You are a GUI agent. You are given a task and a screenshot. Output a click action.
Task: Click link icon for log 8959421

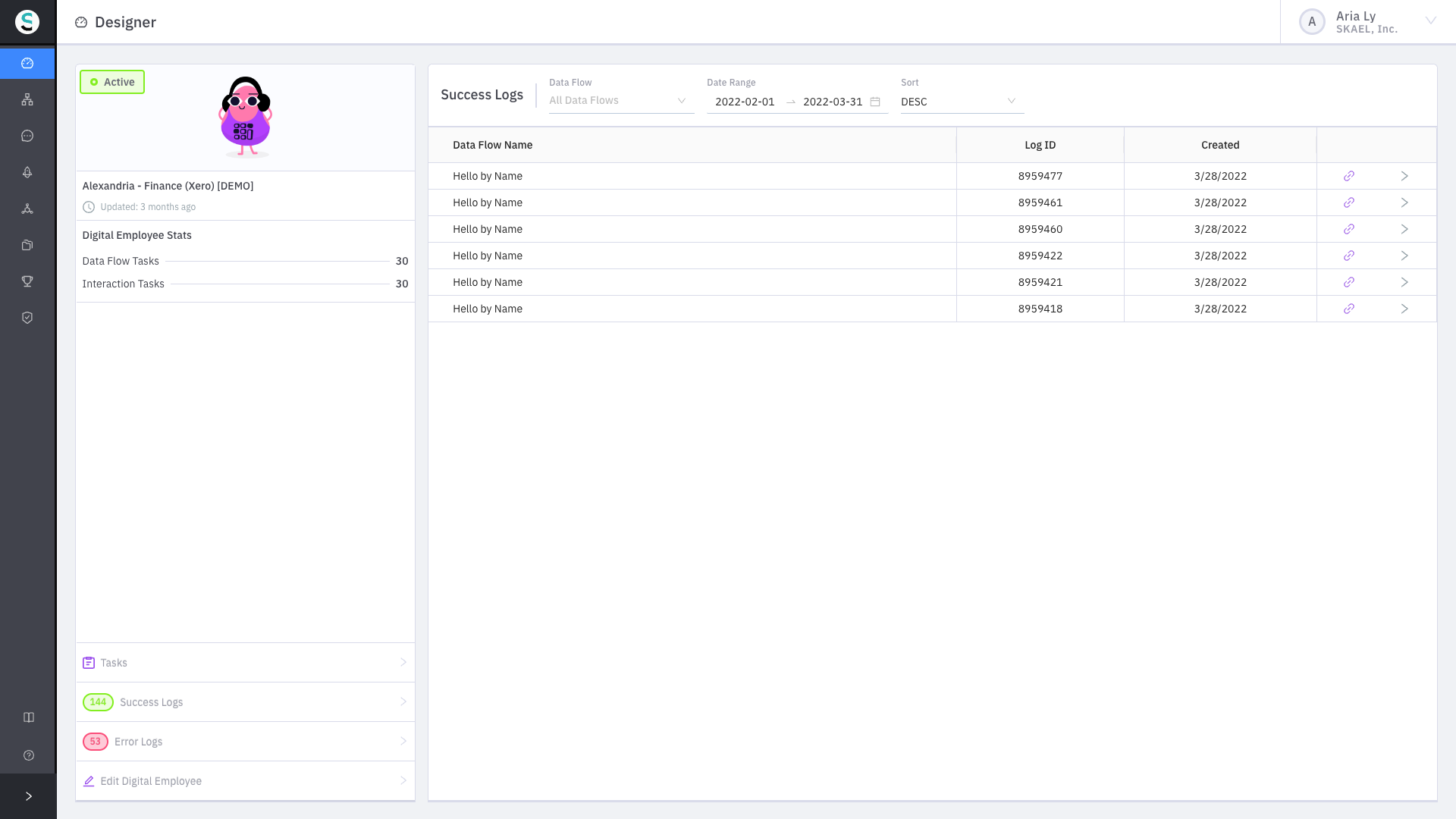[1349, 282]
